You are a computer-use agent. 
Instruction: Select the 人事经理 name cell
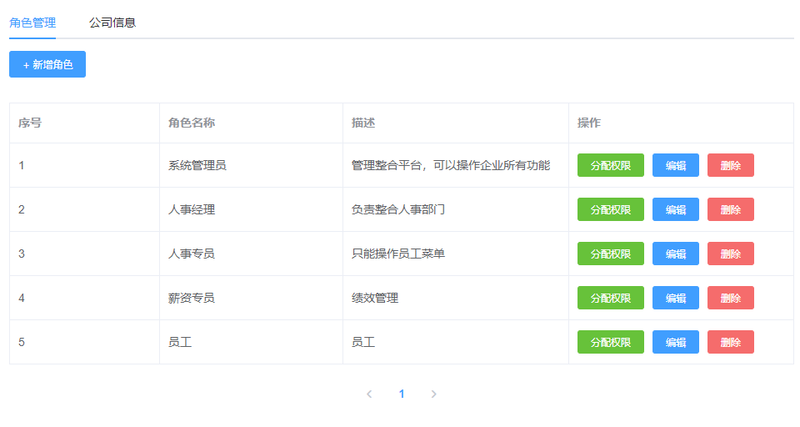click(251, 210)
